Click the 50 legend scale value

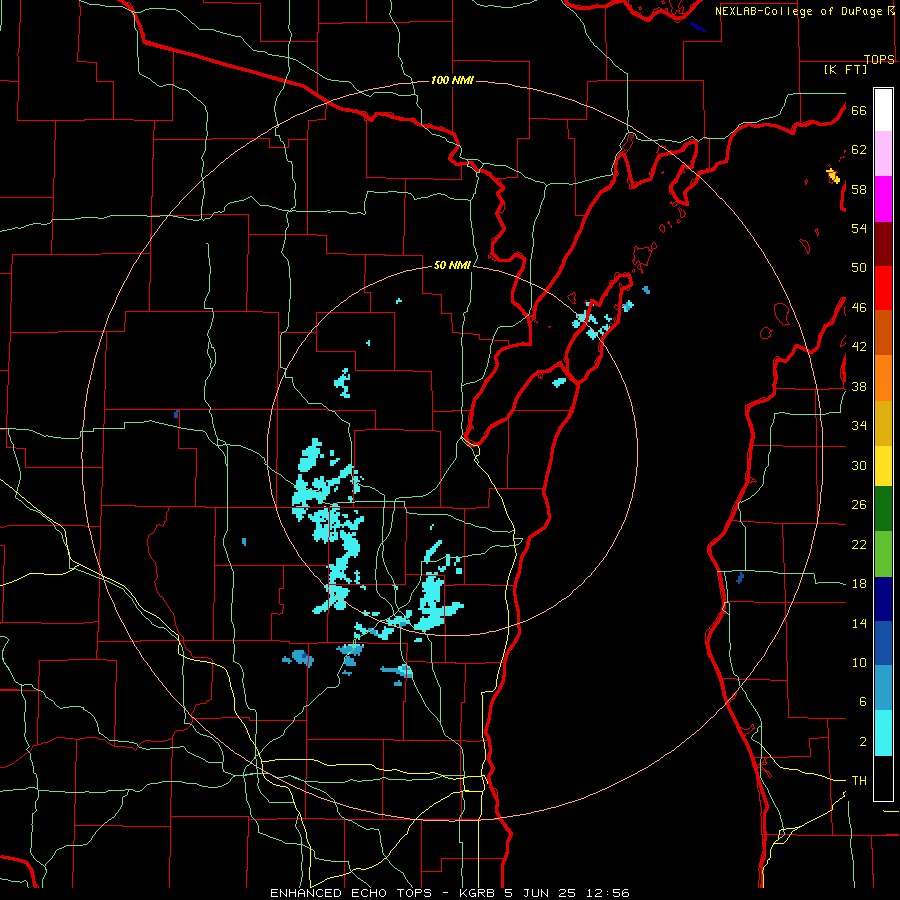[859, 268]
